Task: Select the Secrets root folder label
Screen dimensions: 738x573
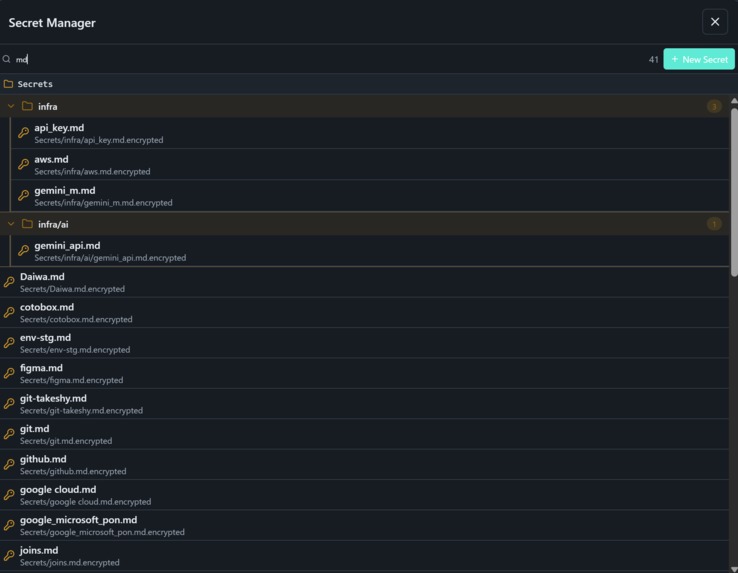Action: coord(35,84)
